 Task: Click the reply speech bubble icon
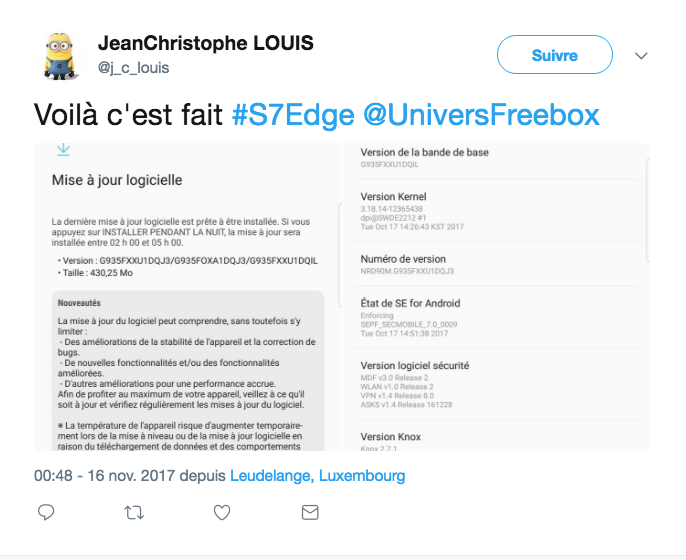[46, 512]
